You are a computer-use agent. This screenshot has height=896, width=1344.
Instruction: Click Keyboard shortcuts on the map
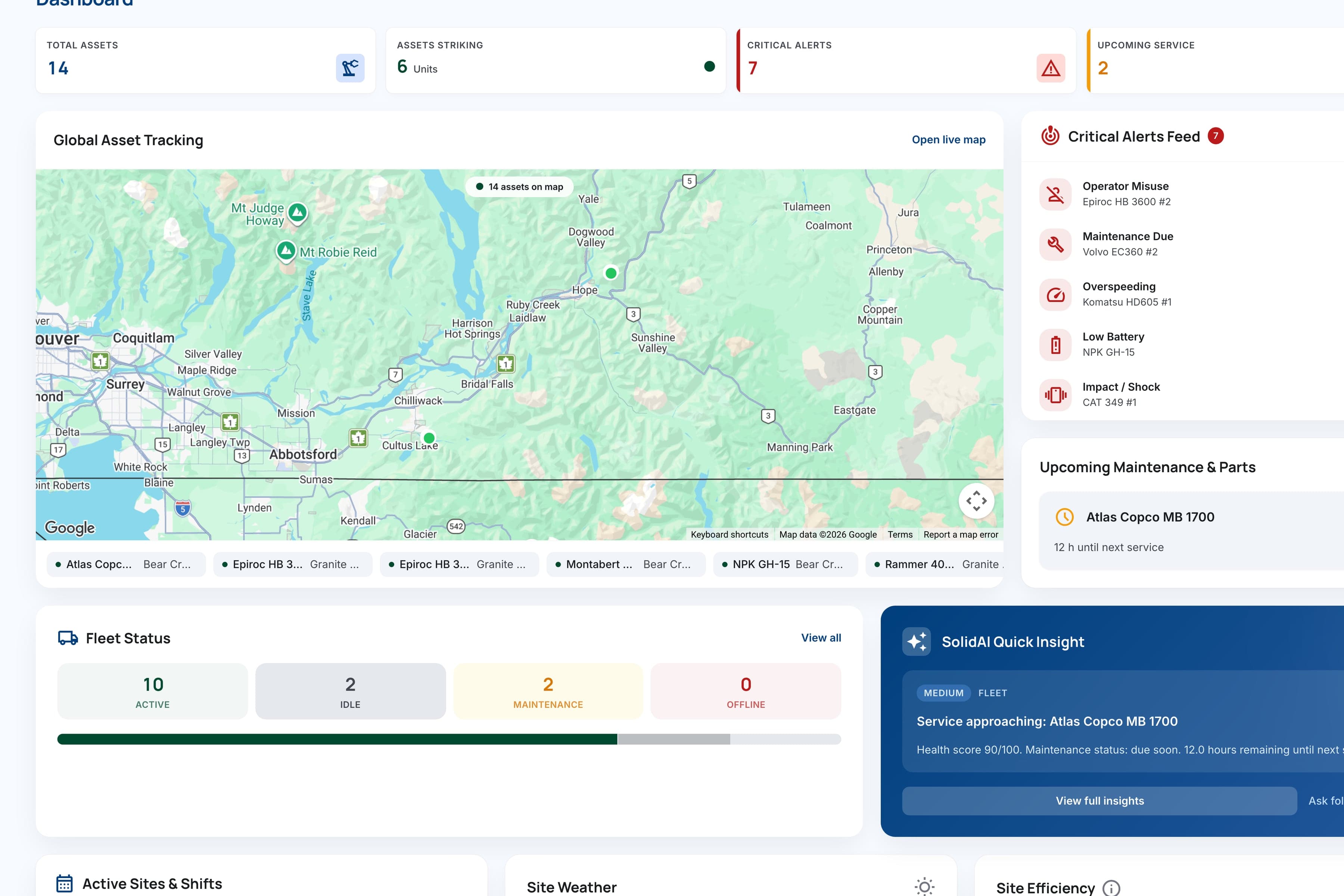[729, 534]
